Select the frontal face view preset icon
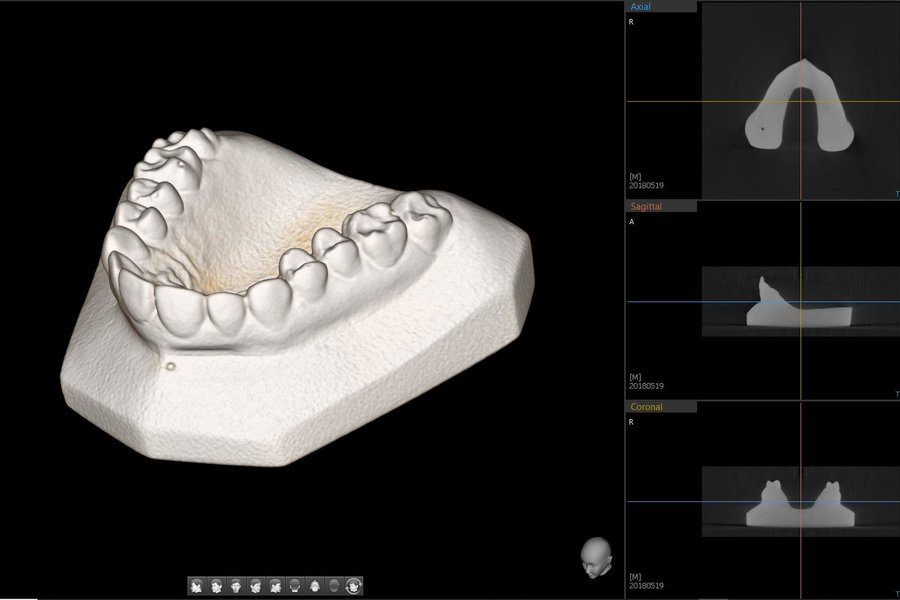 236,586
